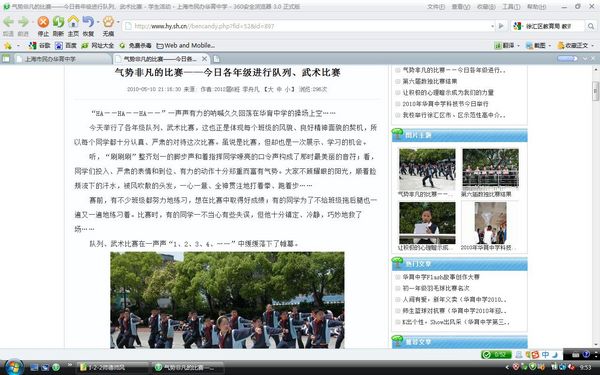The width and height of the screenshot is (600, 375).
Task: Open hot article 华育中学Flash故事创作大赛
Action: tap(441, 277)
